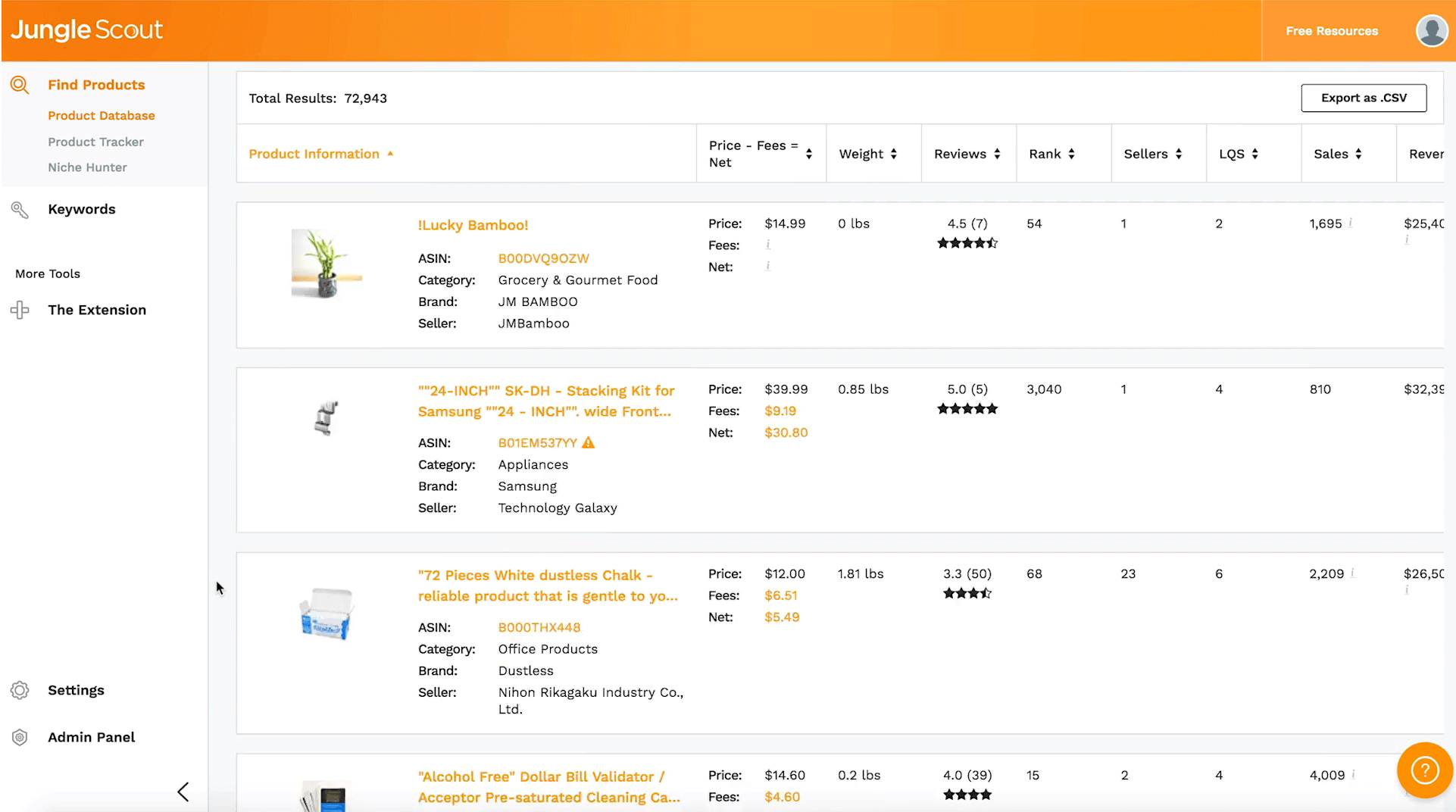Open the Dollar Bill Validator product link
This screenshot has width=1456, height=812.
549,787
